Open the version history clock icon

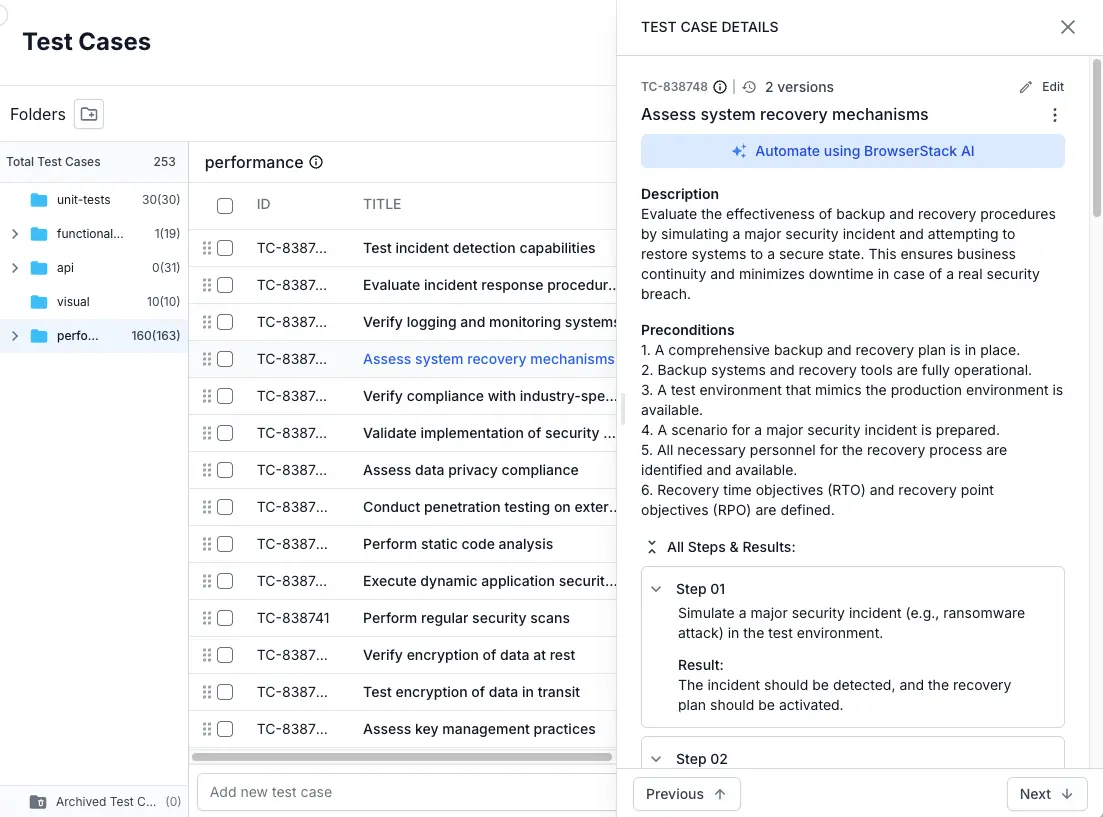pyautogui.click(x=749, y=87)
